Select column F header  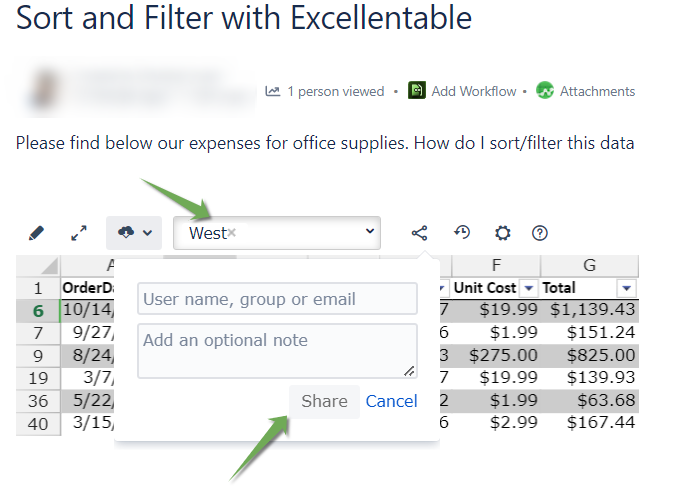click(x=496, y=265)
